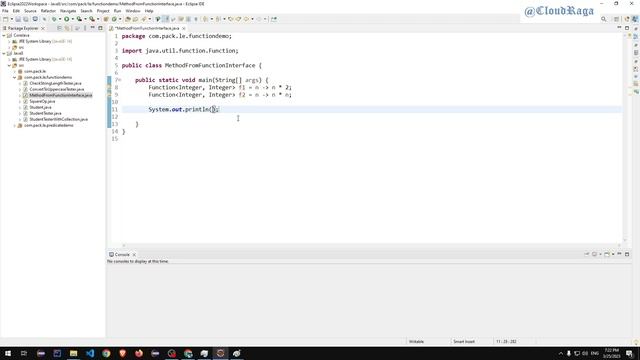Screen dimensions: 640x360
Task: Click the global Search magnifier icon at top right
Action: click(604, 19)
